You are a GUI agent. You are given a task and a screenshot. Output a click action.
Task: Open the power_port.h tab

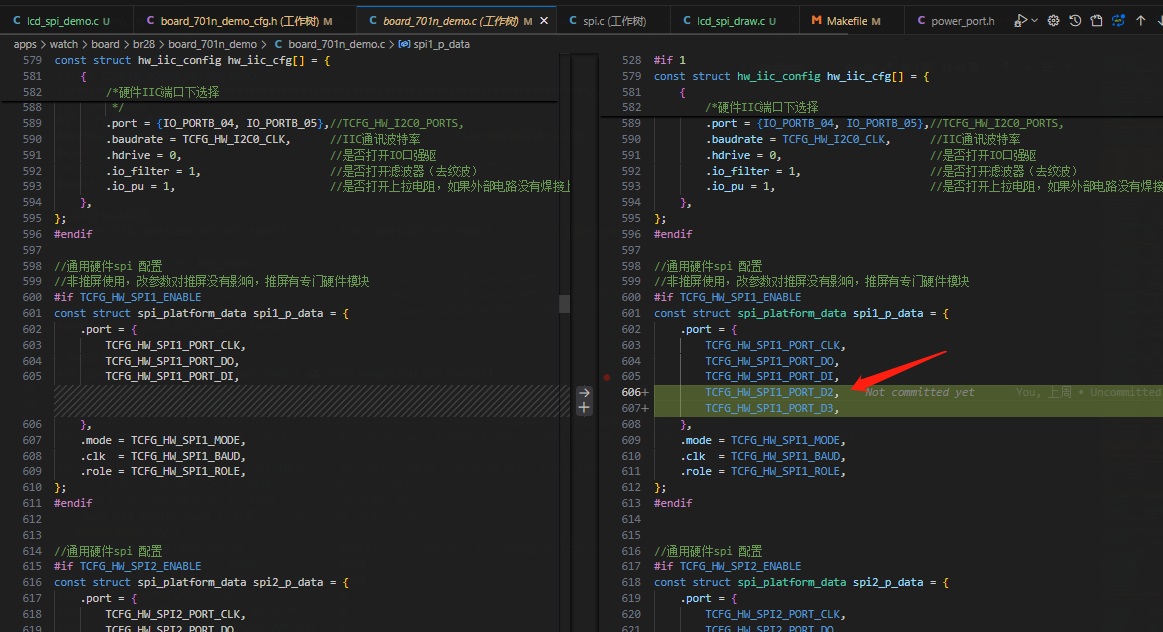[x=956, y=21]
